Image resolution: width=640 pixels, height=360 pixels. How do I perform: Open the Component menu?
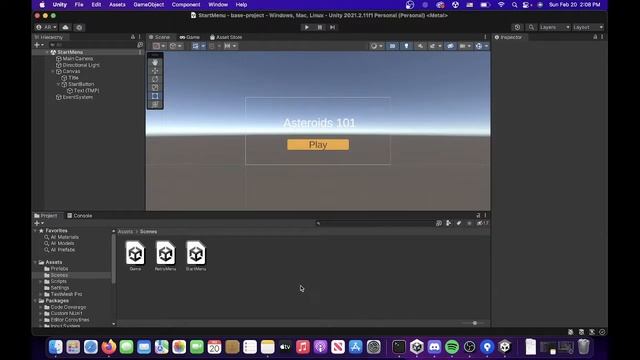coord(186,4)
